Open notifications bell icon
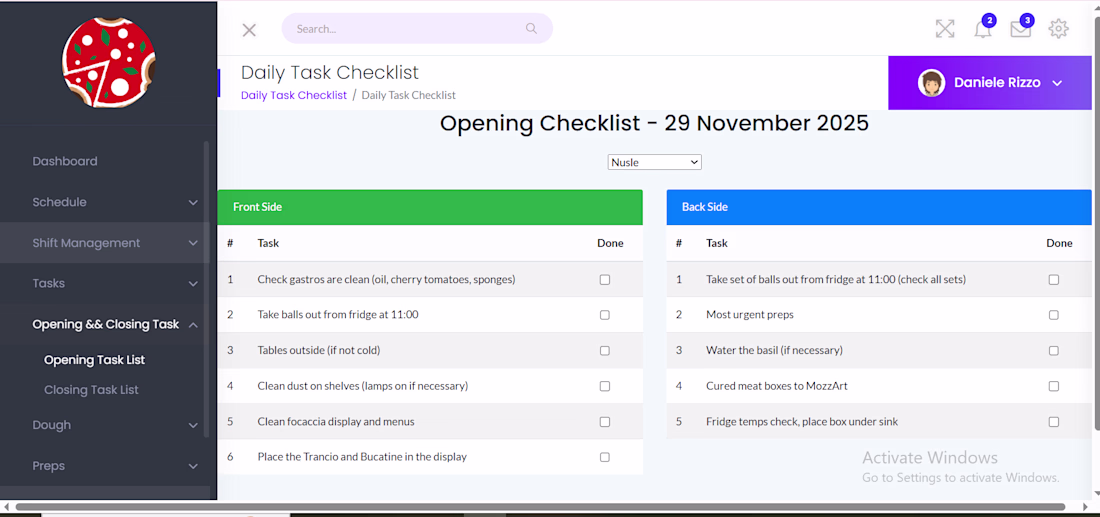This screenshot has height=517, width=1100. tap(983, 29)
